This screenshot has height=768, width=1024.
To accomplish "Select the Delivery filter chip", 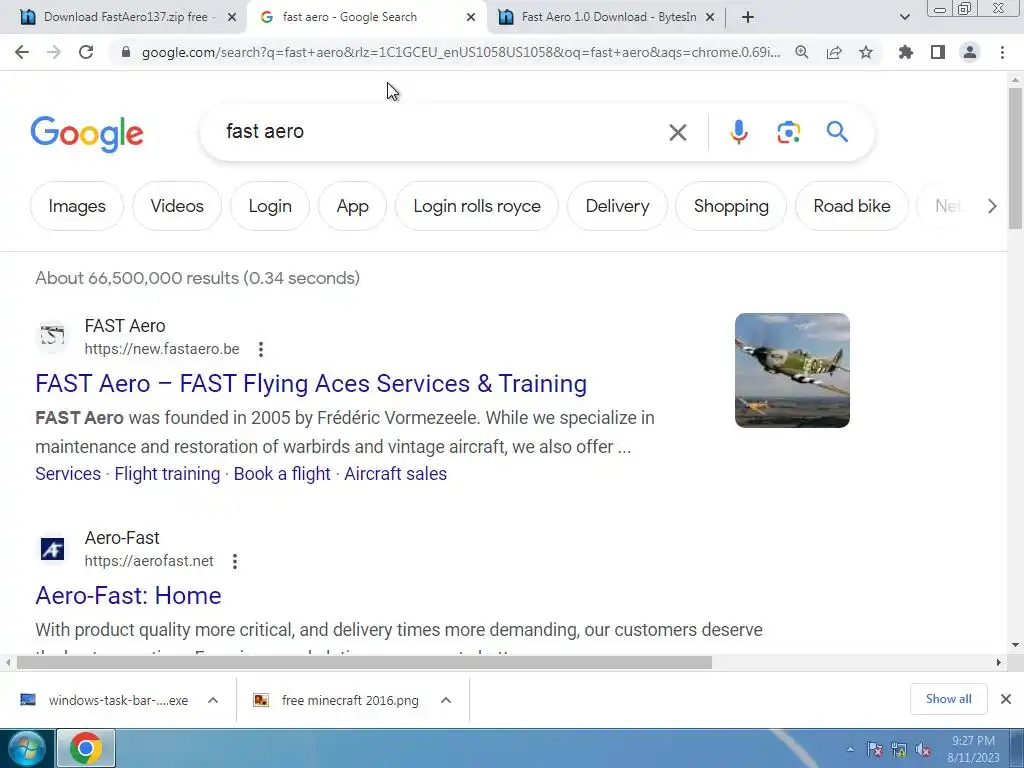I will pos(617,206).
